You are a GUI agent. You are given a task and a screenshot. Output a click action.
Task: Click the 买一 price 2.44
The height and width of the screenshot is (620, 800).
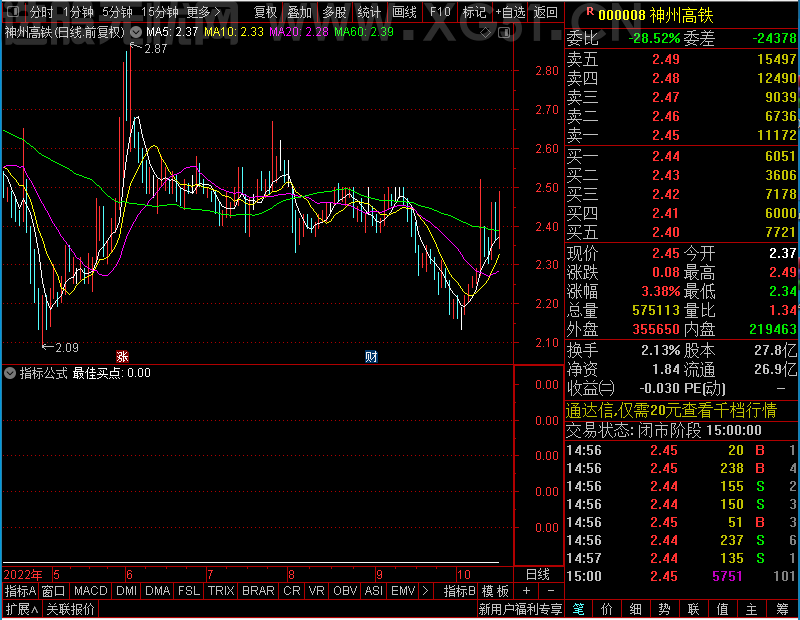(x=666, y=156)
